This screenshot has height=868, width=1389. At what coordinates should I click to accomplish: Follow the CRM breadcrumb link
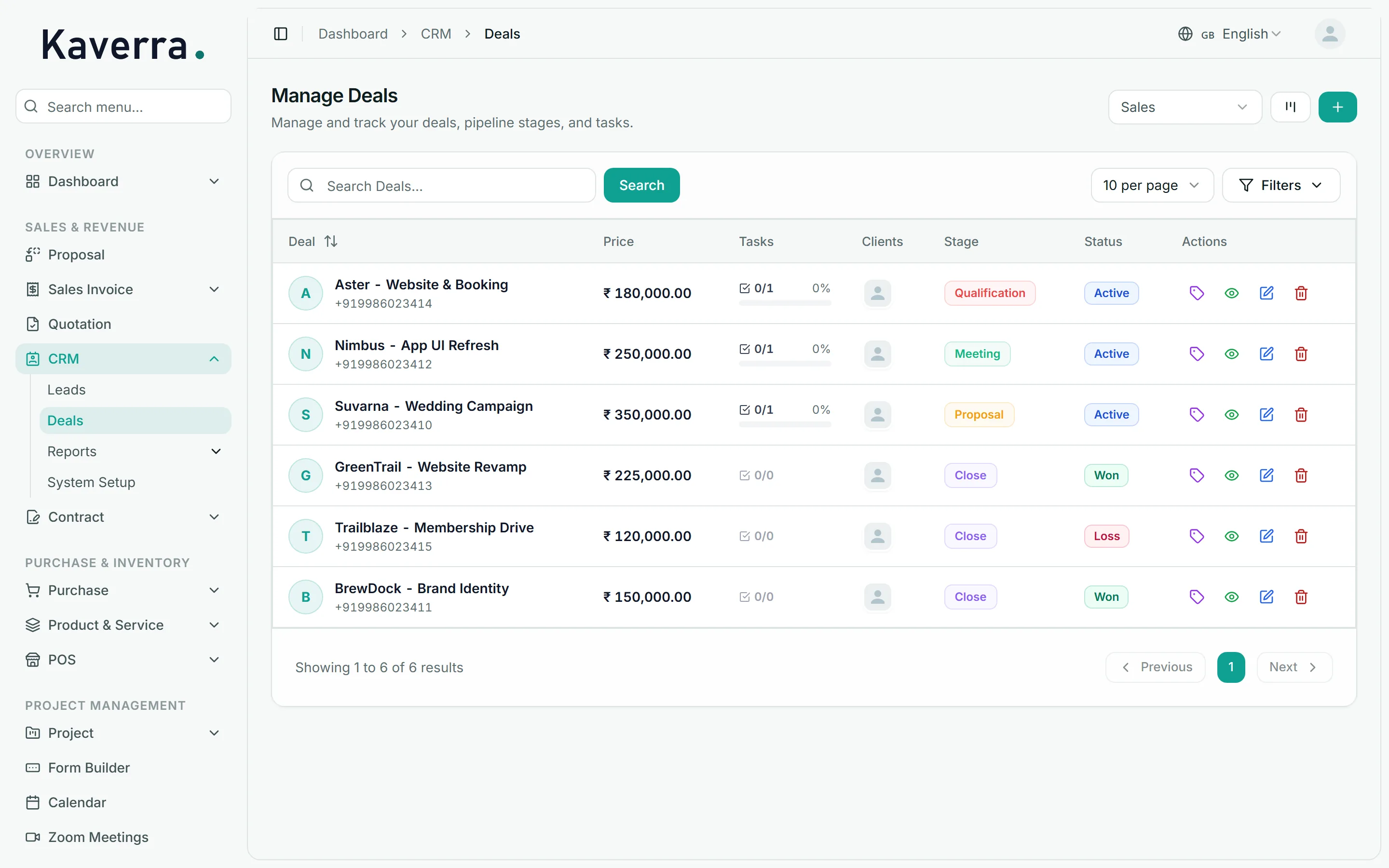436,34
